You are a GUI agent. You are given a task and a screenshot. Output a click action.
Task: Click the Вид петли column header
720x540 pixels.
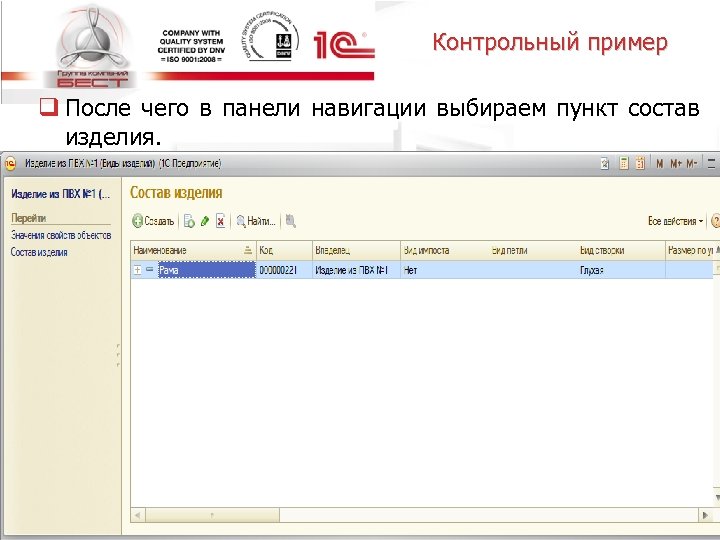pos(533,250)
